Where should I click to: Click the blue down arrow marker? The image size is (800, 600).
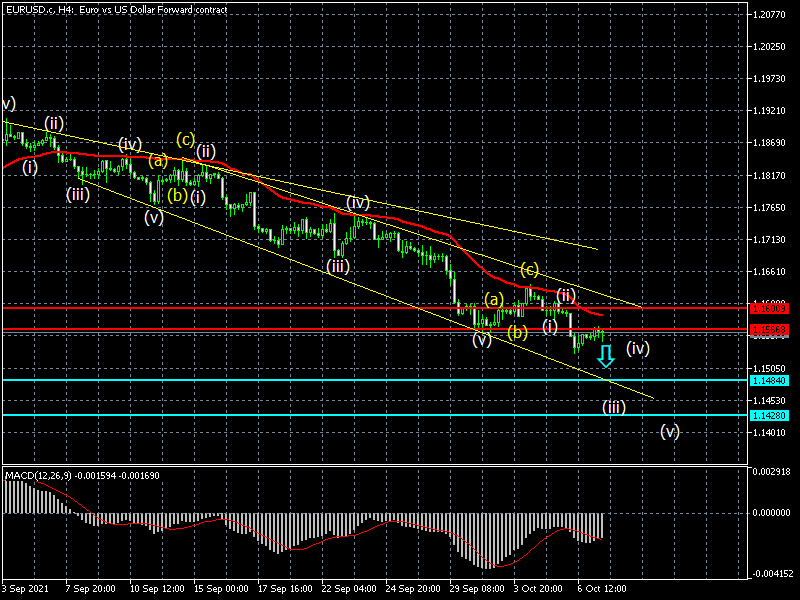606,356
